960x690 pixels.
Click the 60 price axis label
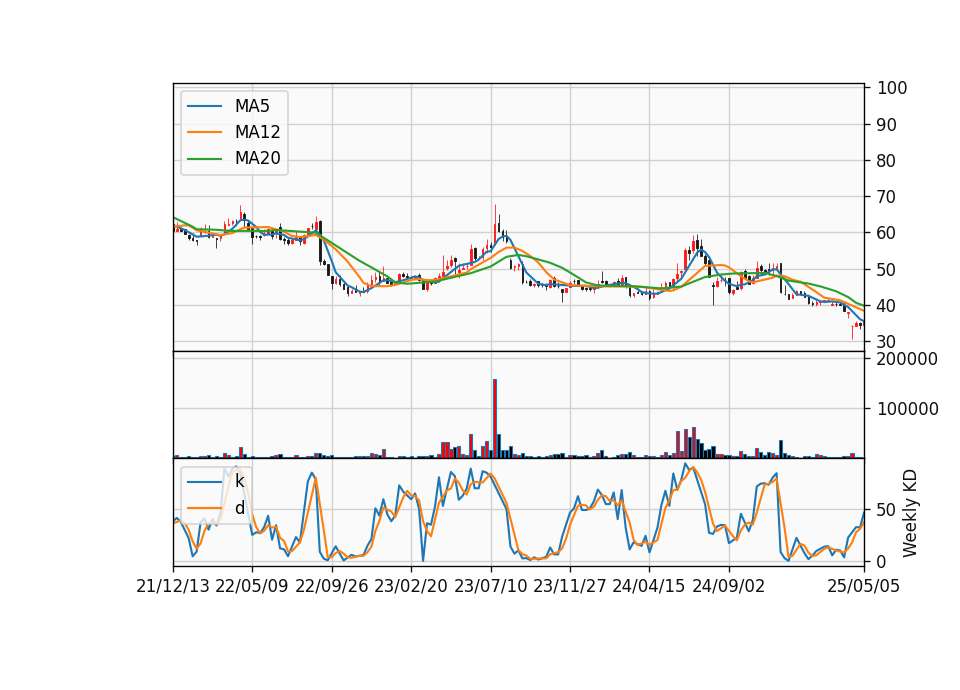click(887, 233)
